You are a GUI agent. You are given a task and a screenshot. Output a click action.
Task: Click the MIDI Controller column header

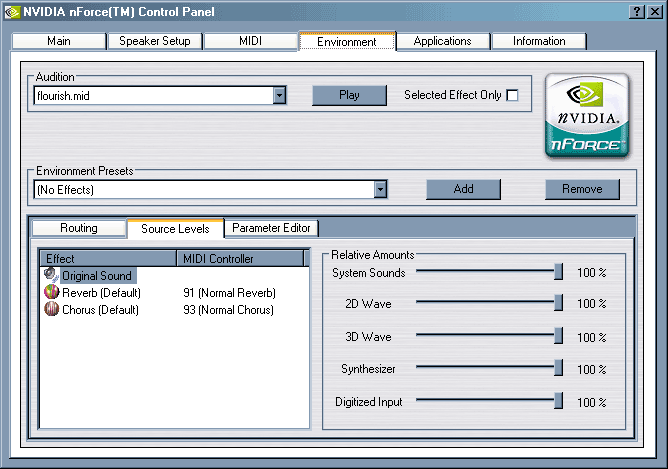coord(240,259)
